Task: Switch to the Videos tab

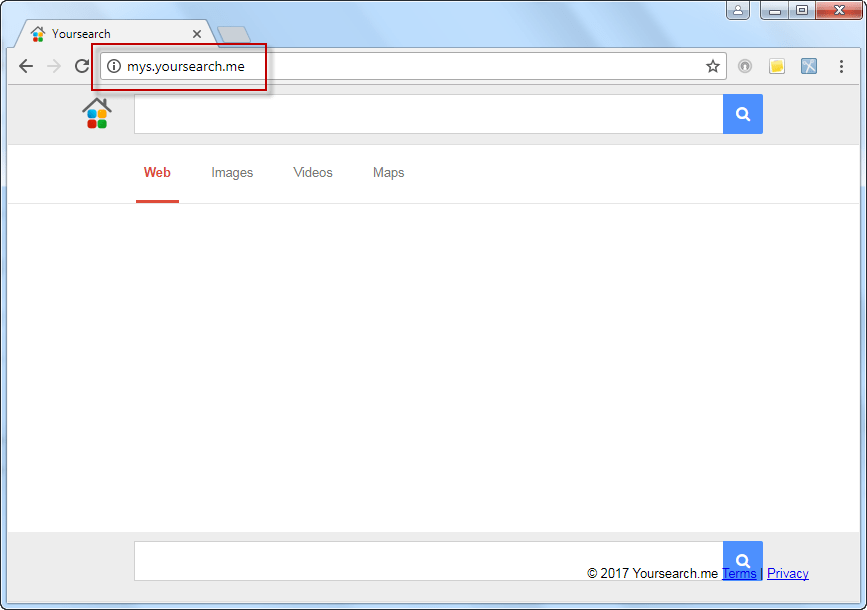Action: [x=313, y=173]
